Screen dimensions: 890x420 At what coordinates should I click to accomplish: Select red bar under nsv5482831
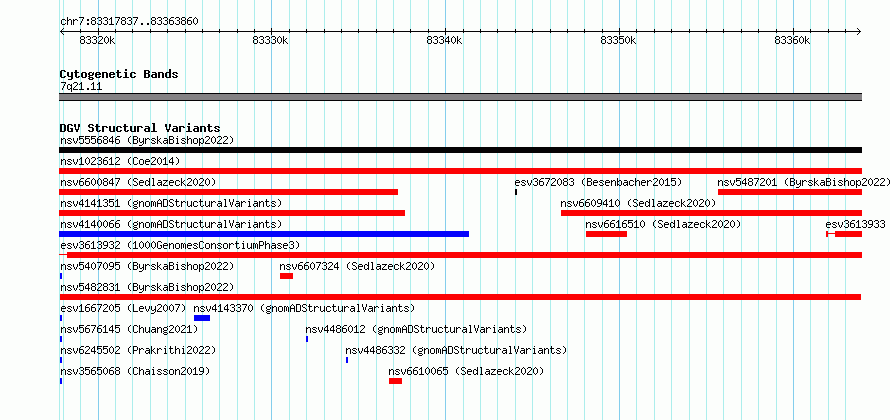(x=460, y=297)
